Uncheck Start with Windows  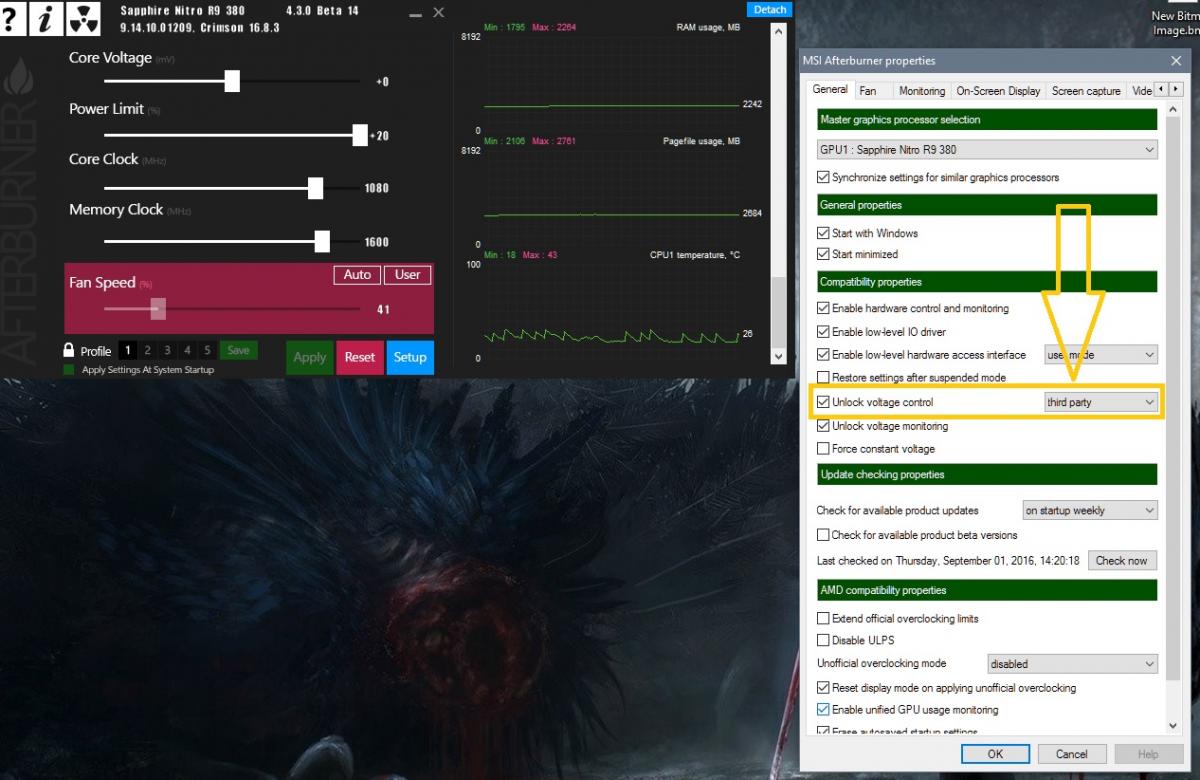pyautogui.click(x=824, y=233)
